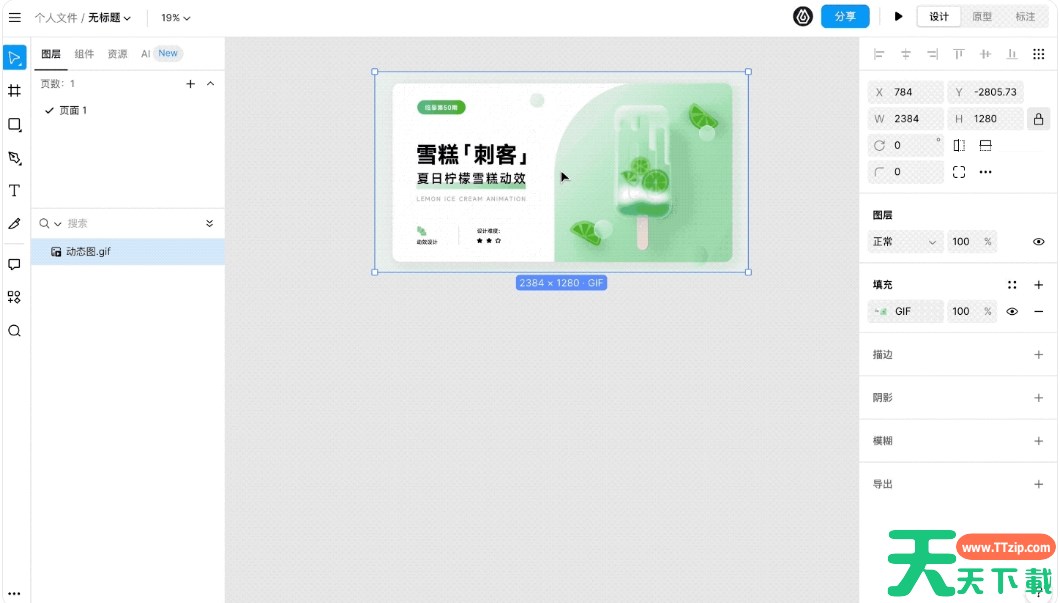Screen dimensions: 1060x603
Task: Click the play preview button
Action: point(898,17)
